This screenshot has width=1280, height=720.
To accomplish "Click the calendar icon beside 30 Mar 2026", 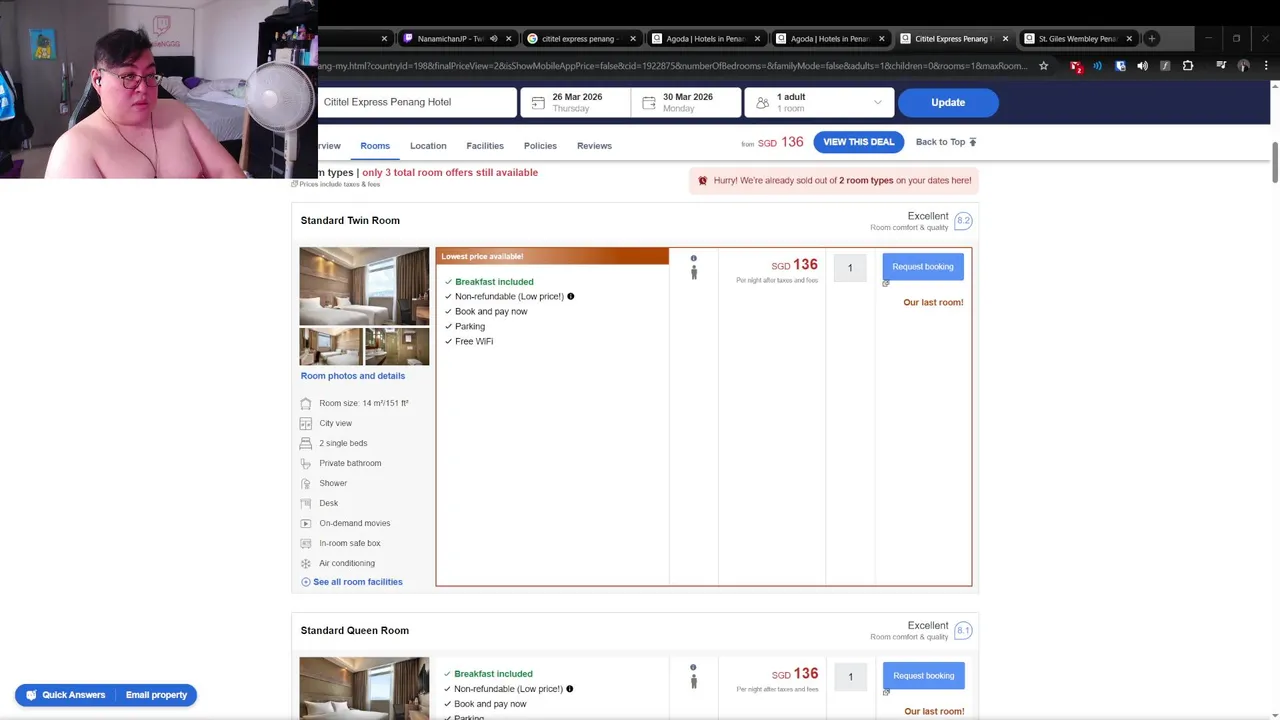I will pos(649,102).
